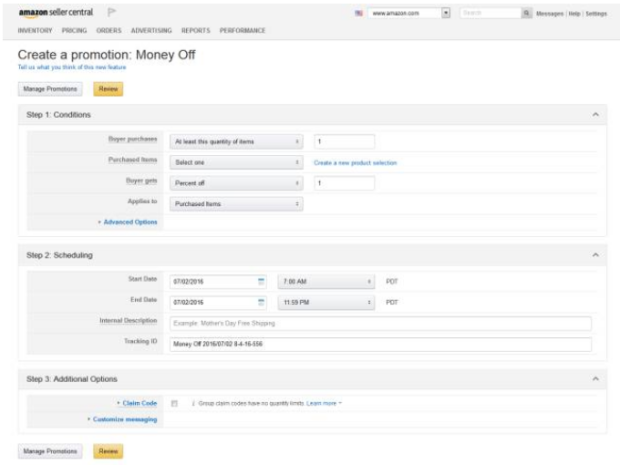Open the 7:00 AM start time dropdown
620x465 pixels.
(x=326, y=282)
